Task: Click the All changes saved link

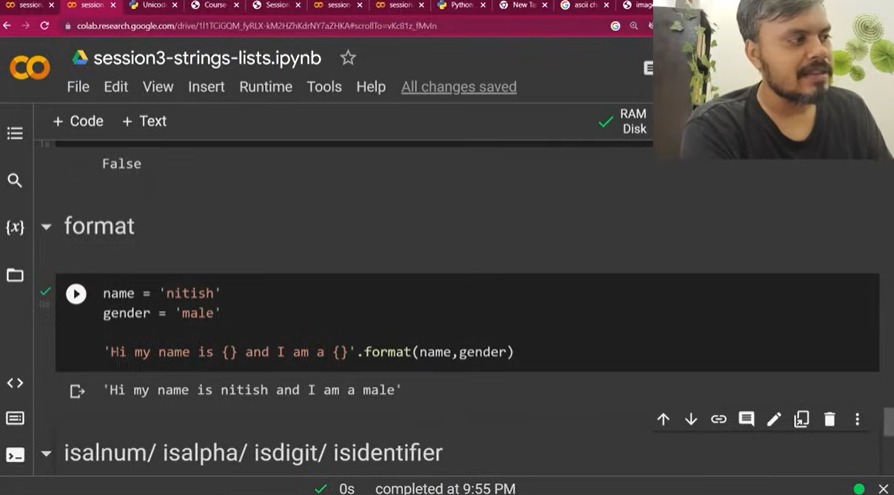Action: tap(459, 87)
